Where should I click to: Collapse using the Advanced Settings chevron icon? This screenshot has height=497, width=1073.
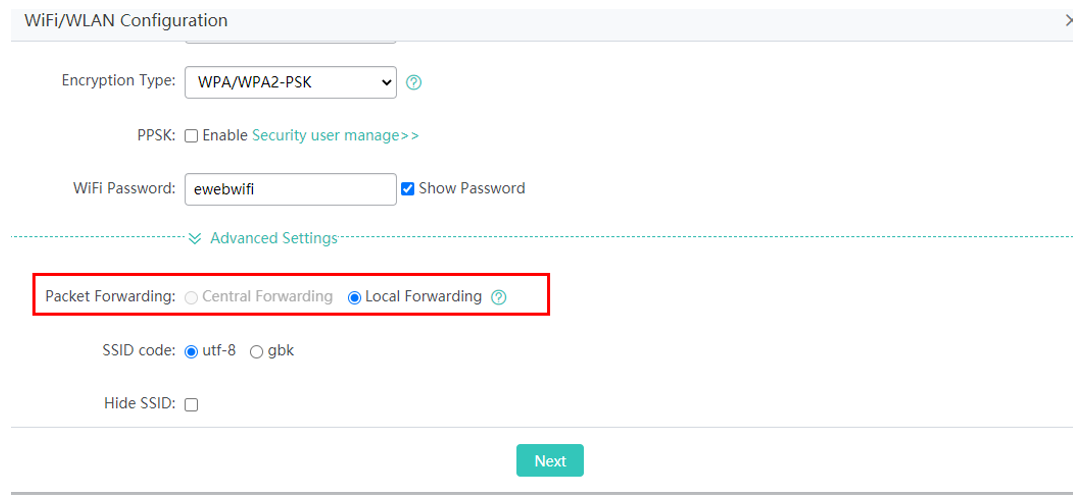pyautogui.click(x=195, y=238)
